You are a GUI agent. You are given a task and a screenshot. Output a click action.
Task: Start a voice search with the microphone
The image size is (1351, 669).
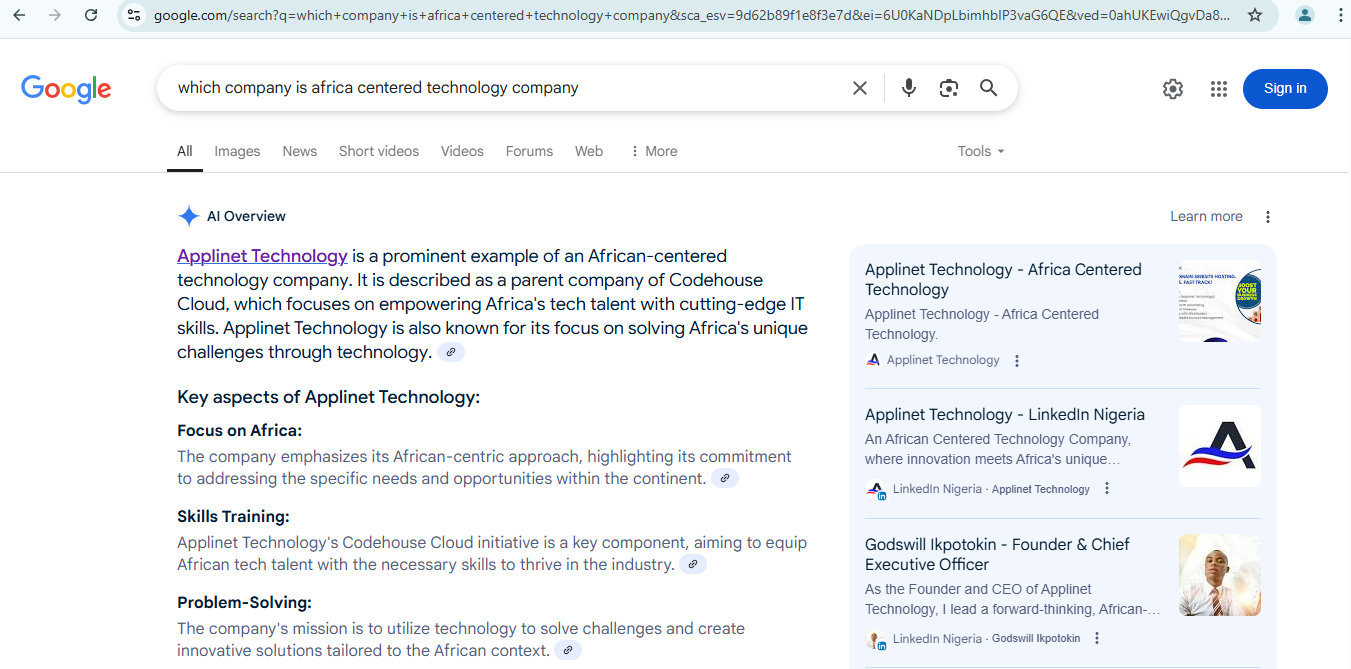coord(909,88)
